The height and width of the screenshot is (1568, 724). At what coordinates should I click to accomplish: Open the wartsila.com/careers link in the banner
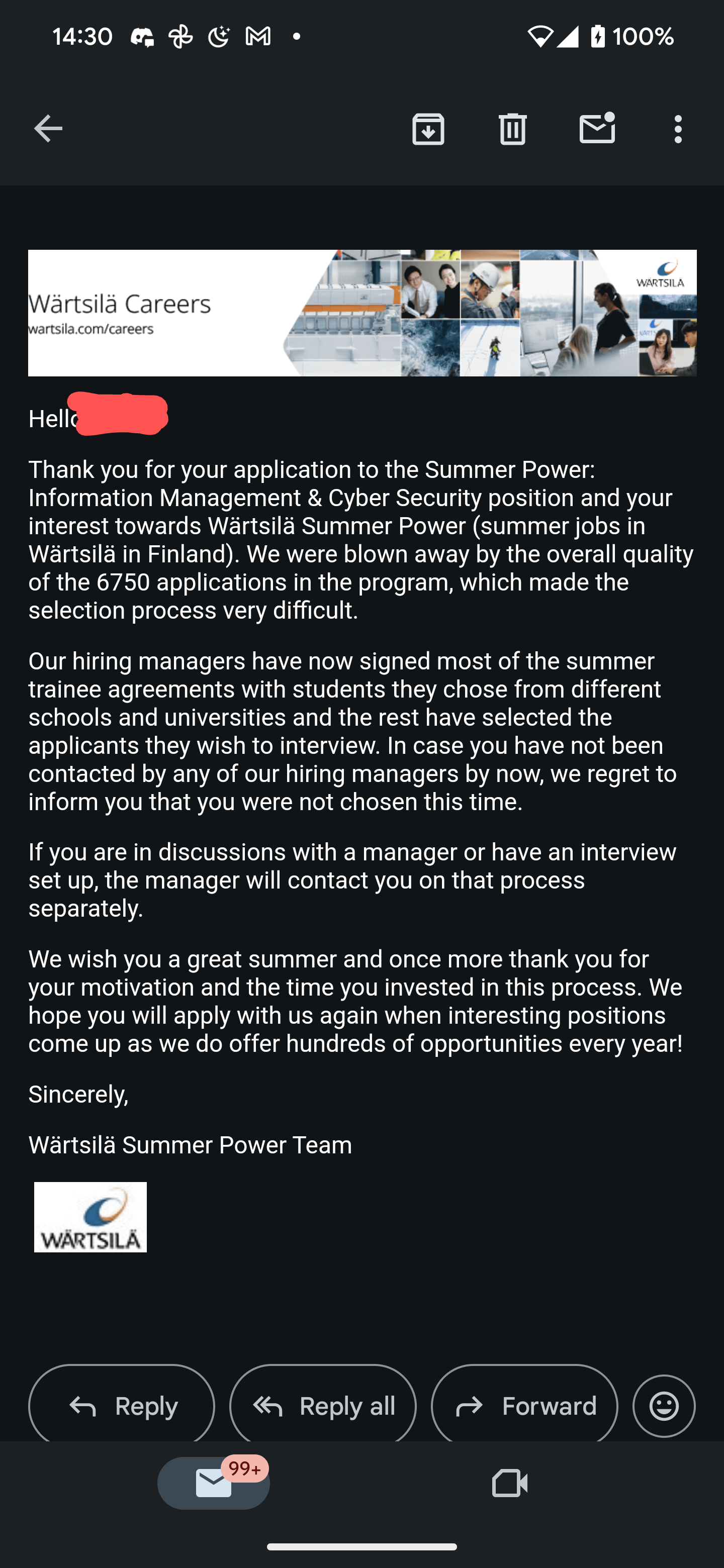pos(90,329)
